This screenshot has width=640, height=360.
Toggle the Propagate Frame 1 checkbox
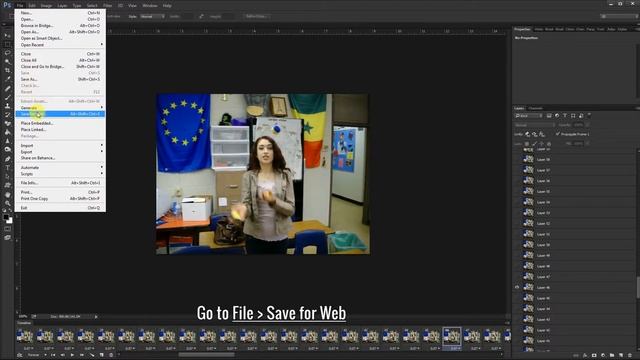[558, 134]
